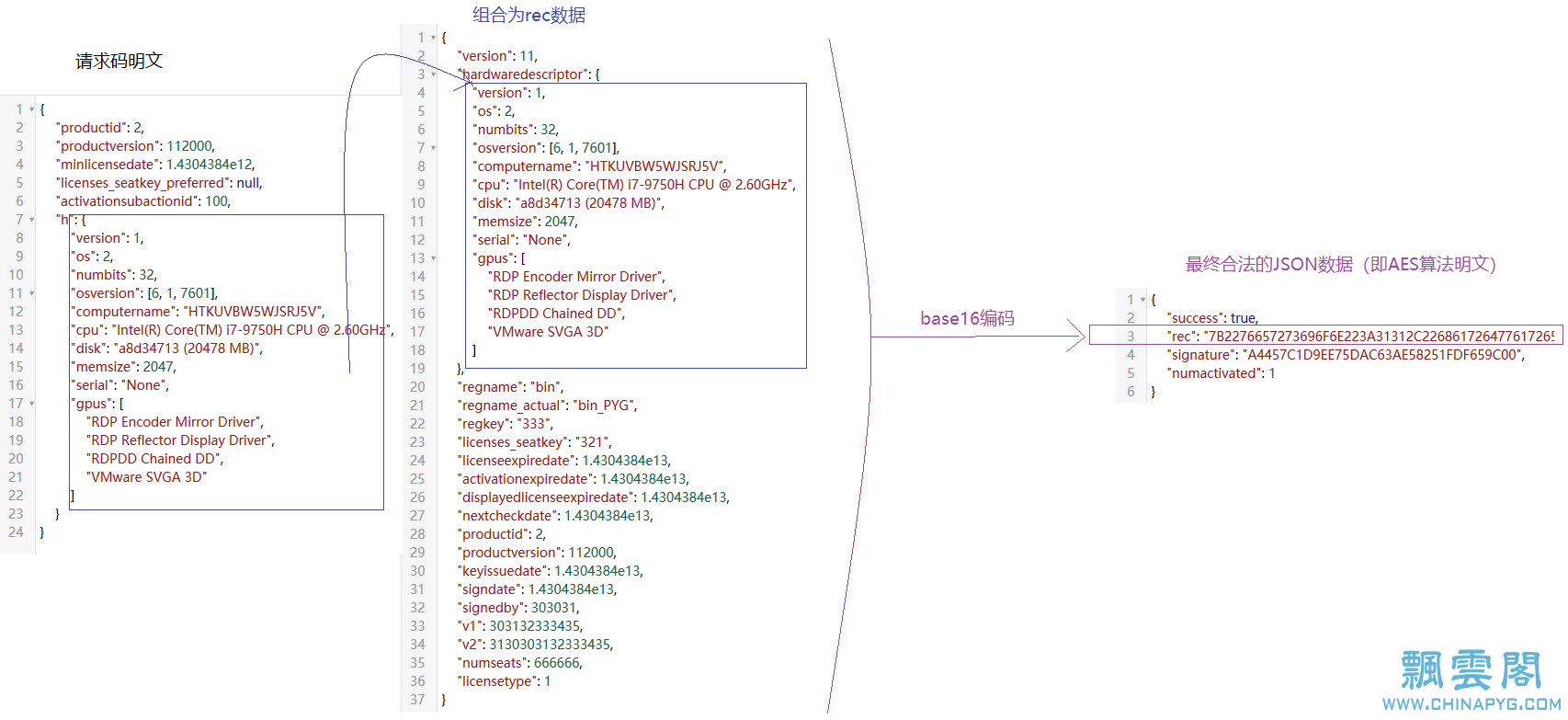Click "productversion": 112000 in middle panel
Screen dimensions: 1568x720
coord(537,553)
